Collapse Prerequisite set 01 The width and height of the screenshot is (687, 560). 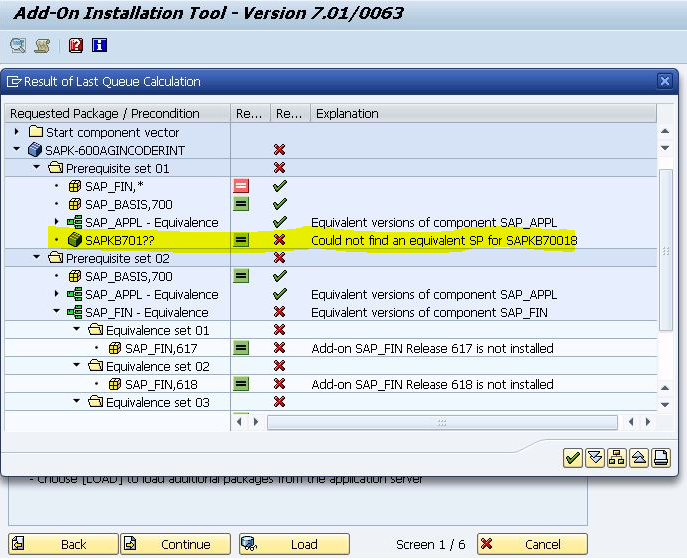coord(37,167)
